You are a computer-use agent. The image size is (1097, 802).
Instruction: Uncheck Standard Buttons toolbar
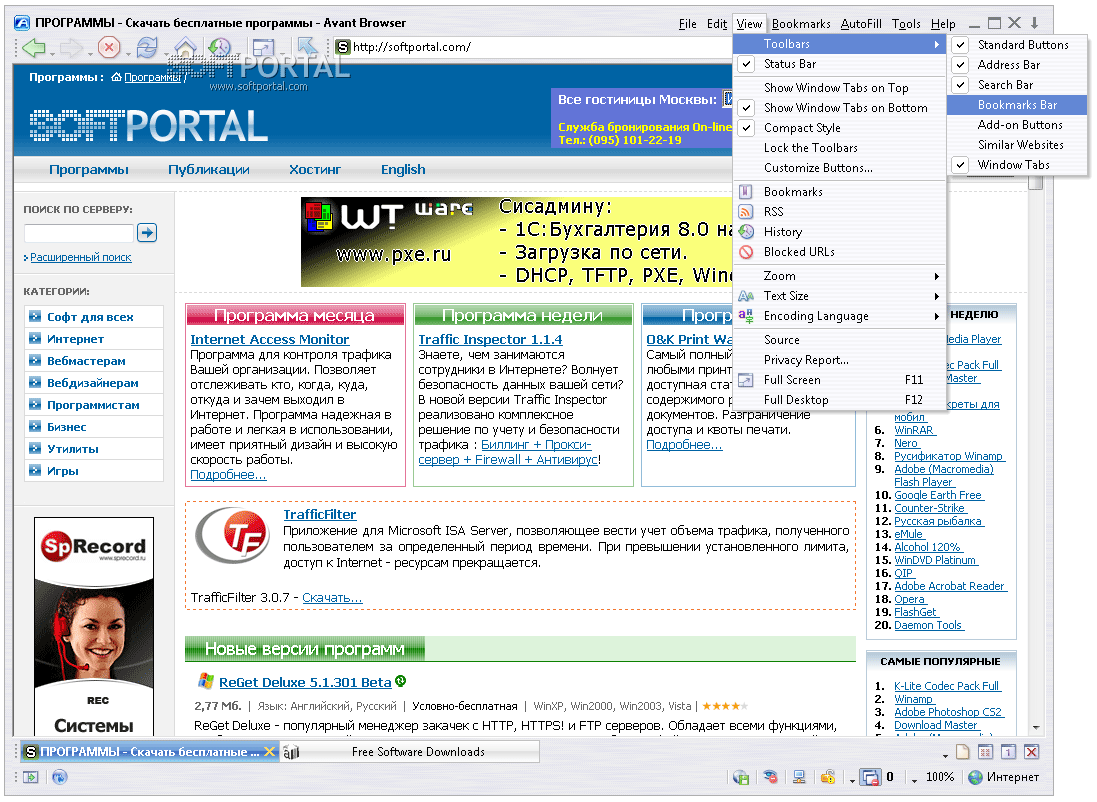point(1017,45)
